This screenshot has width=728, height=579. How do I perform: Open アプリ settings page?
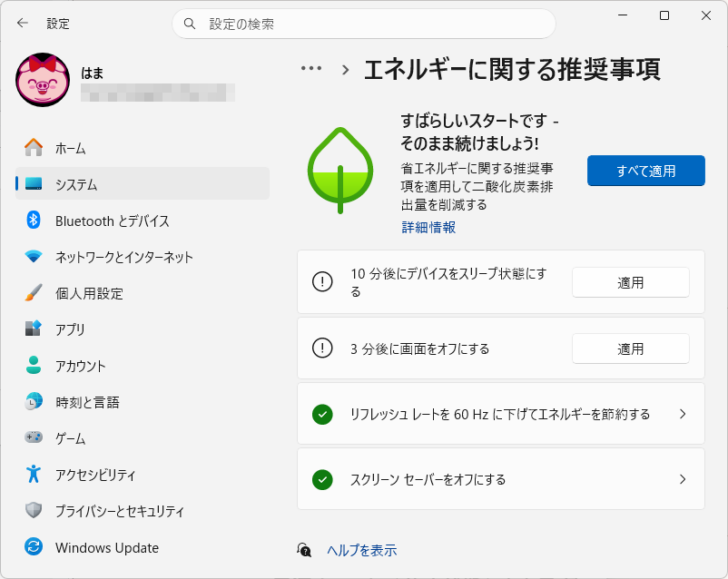tap(143, 329)
